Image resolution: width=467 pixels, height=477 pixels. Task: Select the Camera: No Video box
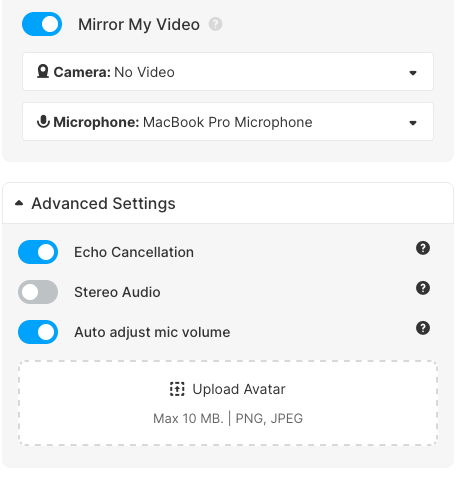pyautogui.click(x=228, y=71)
